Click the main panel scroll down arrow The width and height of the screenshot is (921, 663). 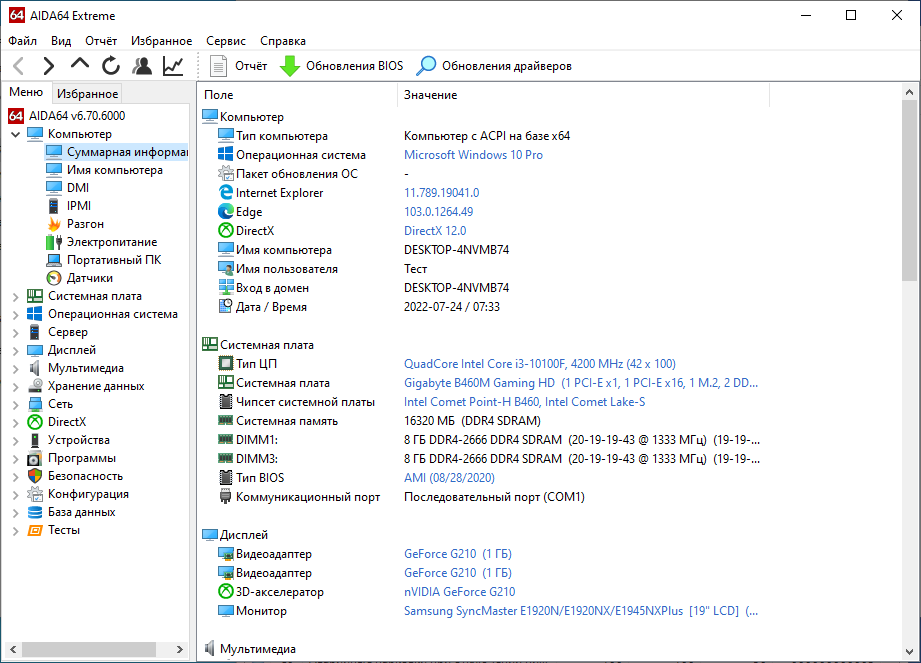(x=909, y=652)
